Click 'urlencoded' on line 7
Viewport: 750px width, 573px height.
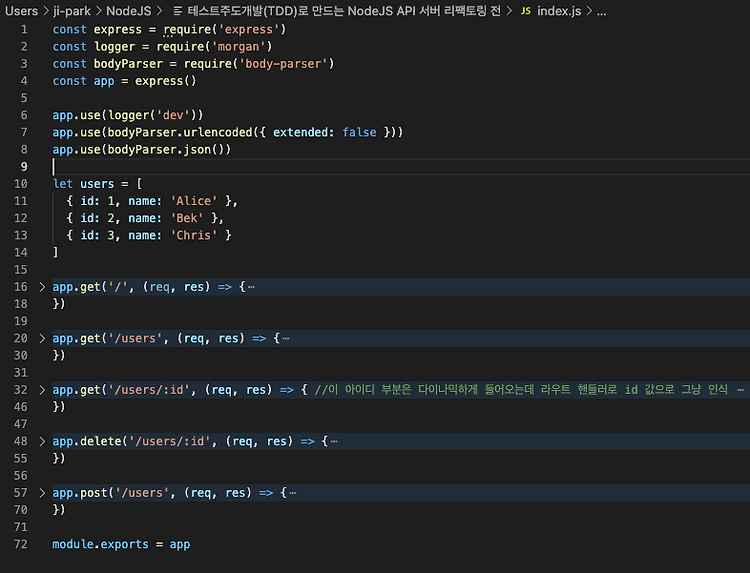pos(218,132)
